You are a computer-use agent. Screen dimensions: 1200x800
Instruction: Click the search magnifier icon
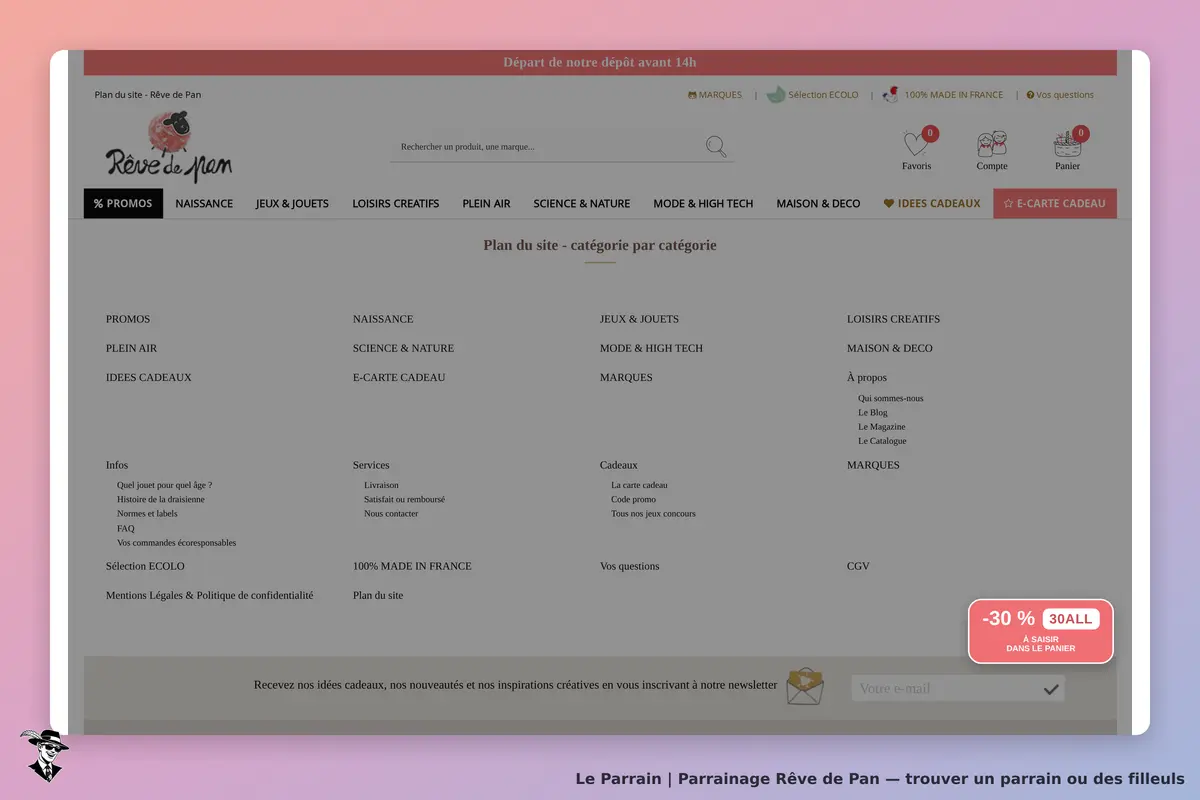[716, 147]
